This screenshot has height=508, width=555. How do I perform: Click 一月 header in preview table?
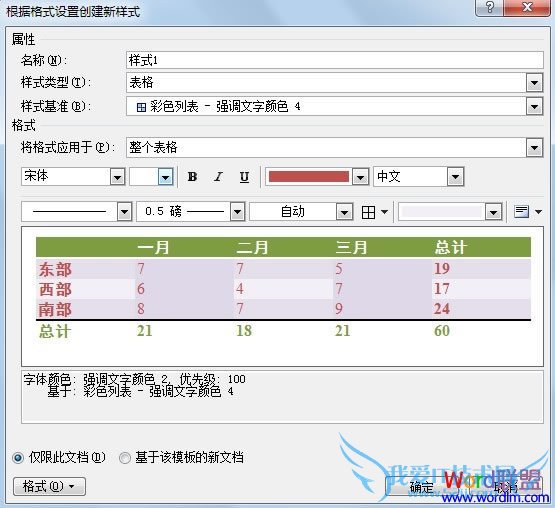pyautogui.click(x=153, y=247)
